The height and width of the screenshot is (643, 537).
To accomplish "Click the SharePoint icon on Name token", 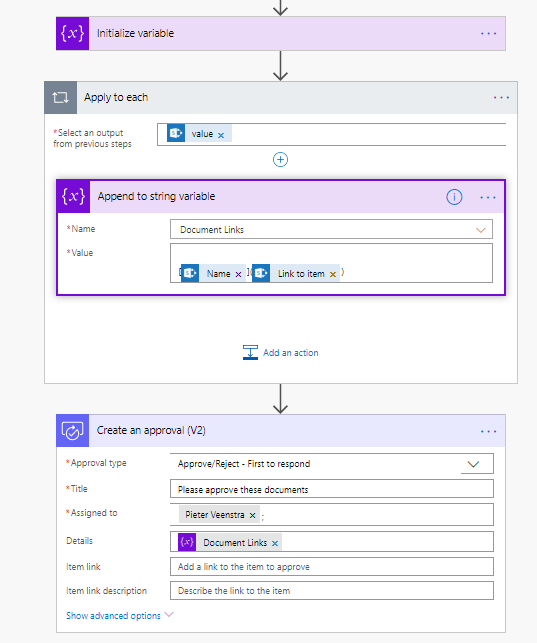I will 190,273.
